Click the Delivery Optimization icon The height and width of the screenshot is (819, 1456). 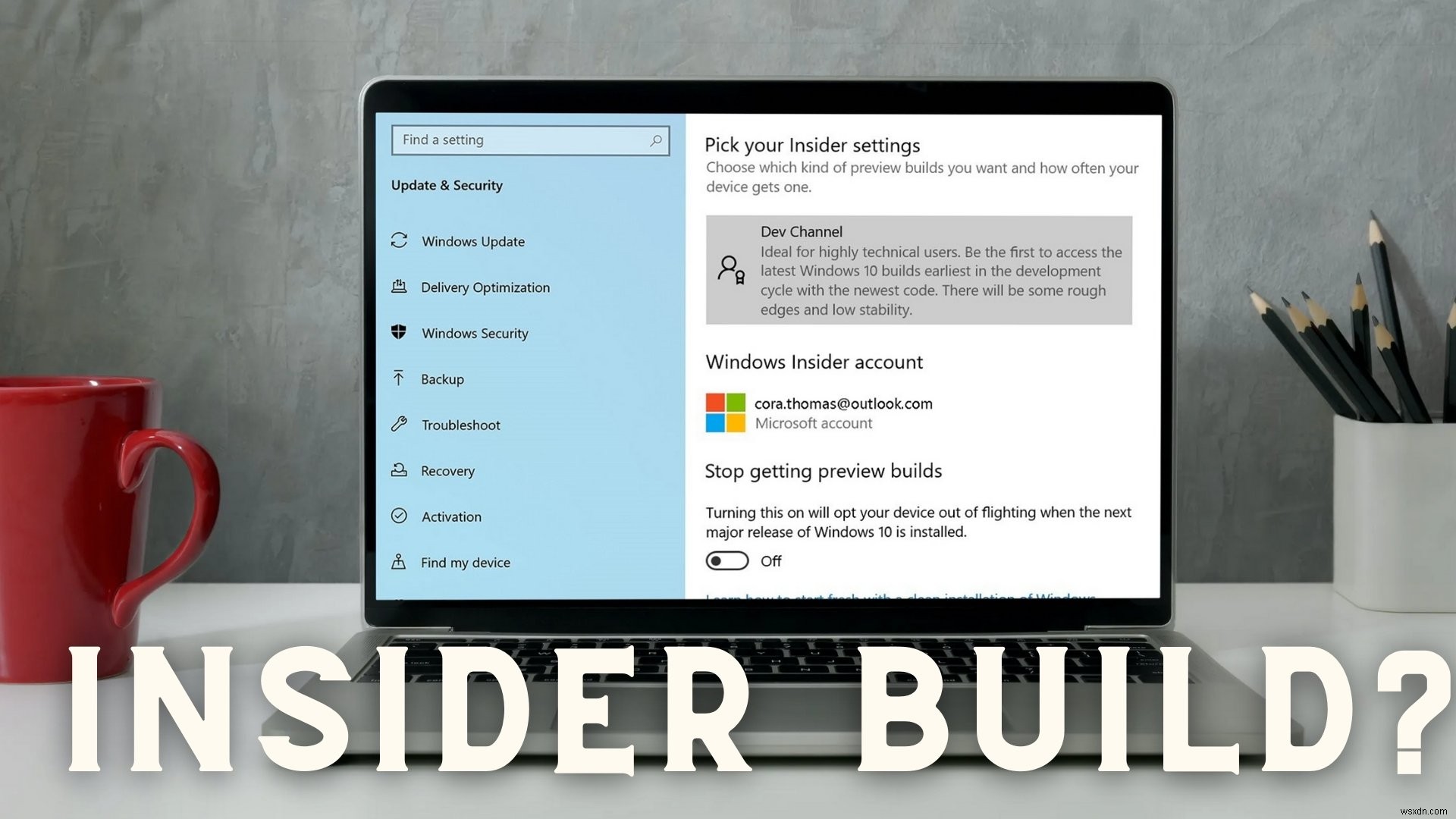click(401, 287)
